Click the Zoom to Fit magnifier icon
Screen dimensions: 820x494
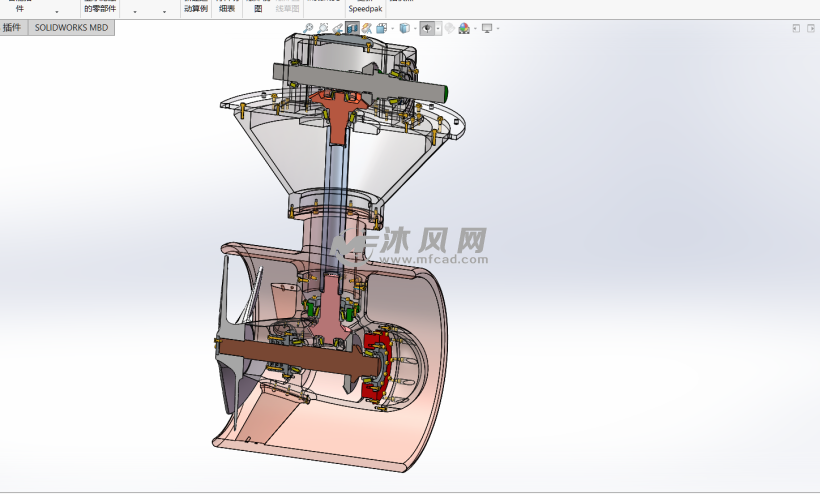coord(308,28)
